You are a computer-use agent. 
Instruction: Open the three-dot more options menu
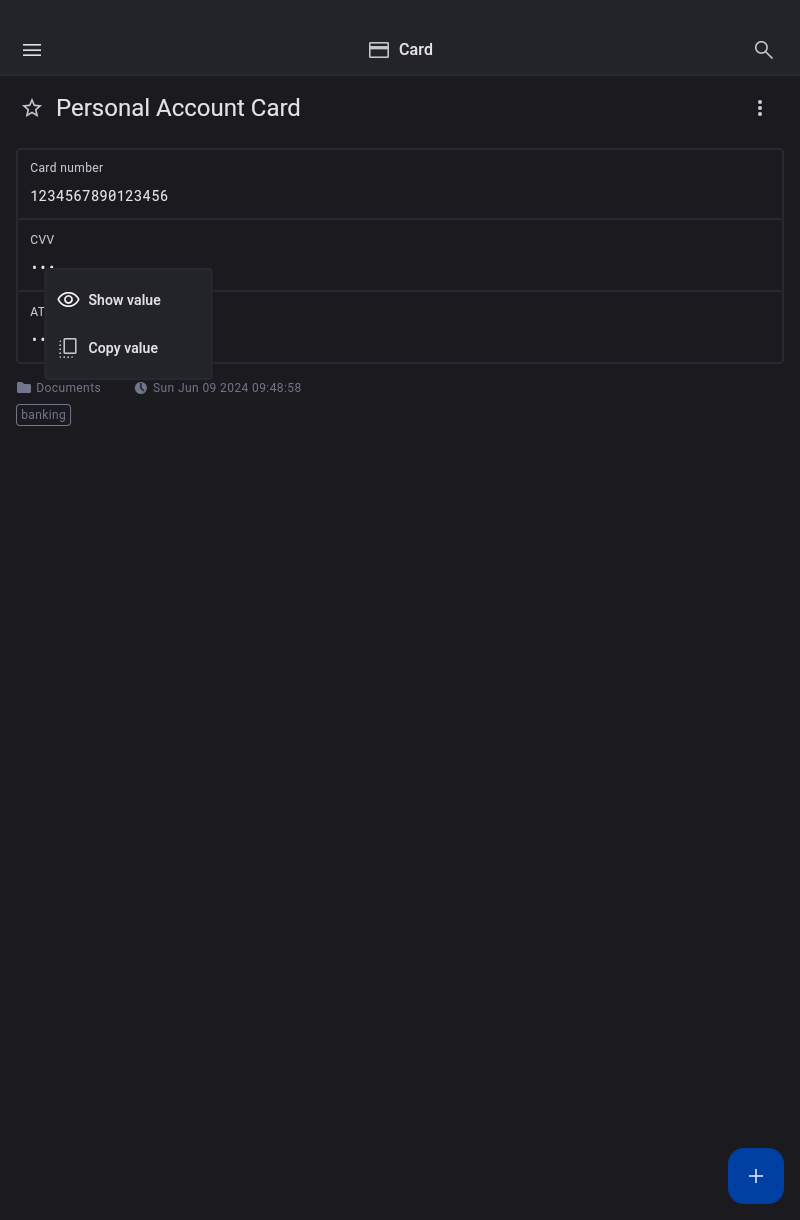pos(760,108)
